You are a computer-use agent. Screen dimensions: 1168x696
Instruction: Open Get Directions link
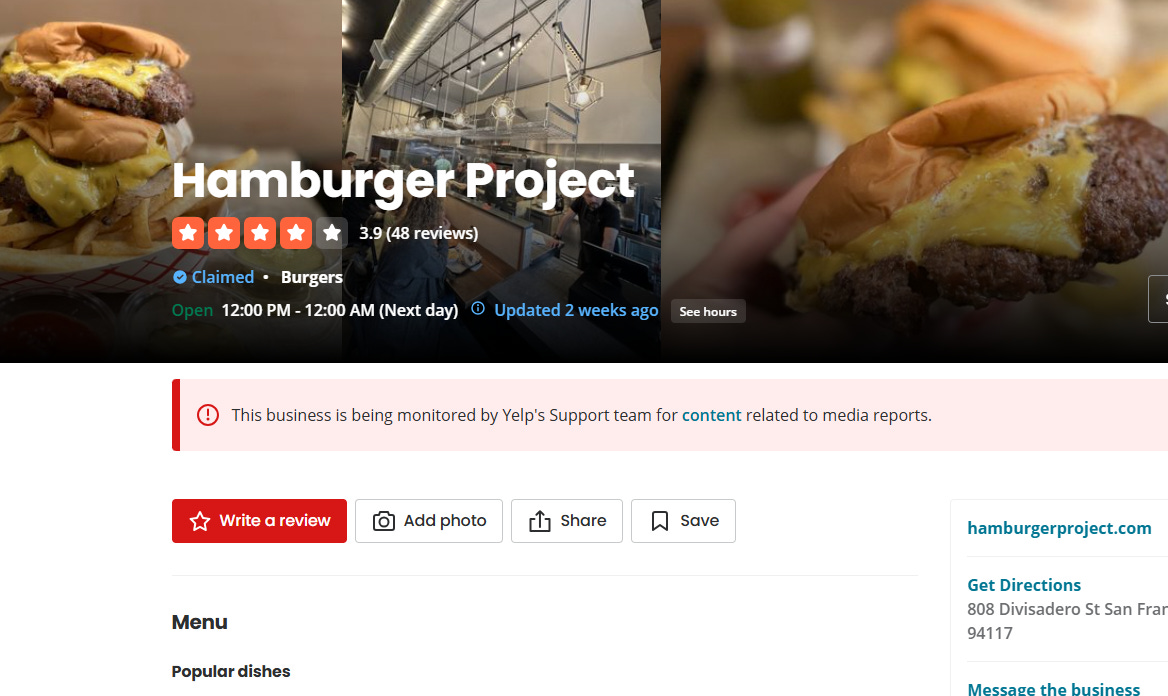(x=1023, y=585)
